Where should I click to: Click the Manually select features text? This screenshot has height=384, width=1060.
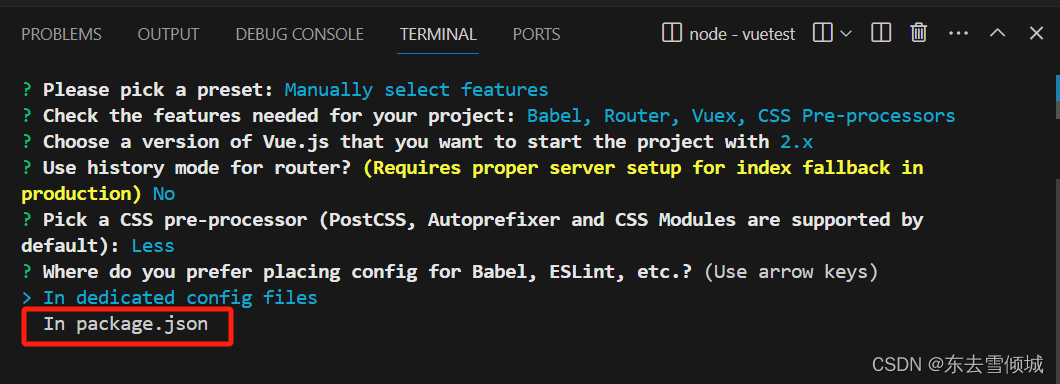(x=416, y=90)
